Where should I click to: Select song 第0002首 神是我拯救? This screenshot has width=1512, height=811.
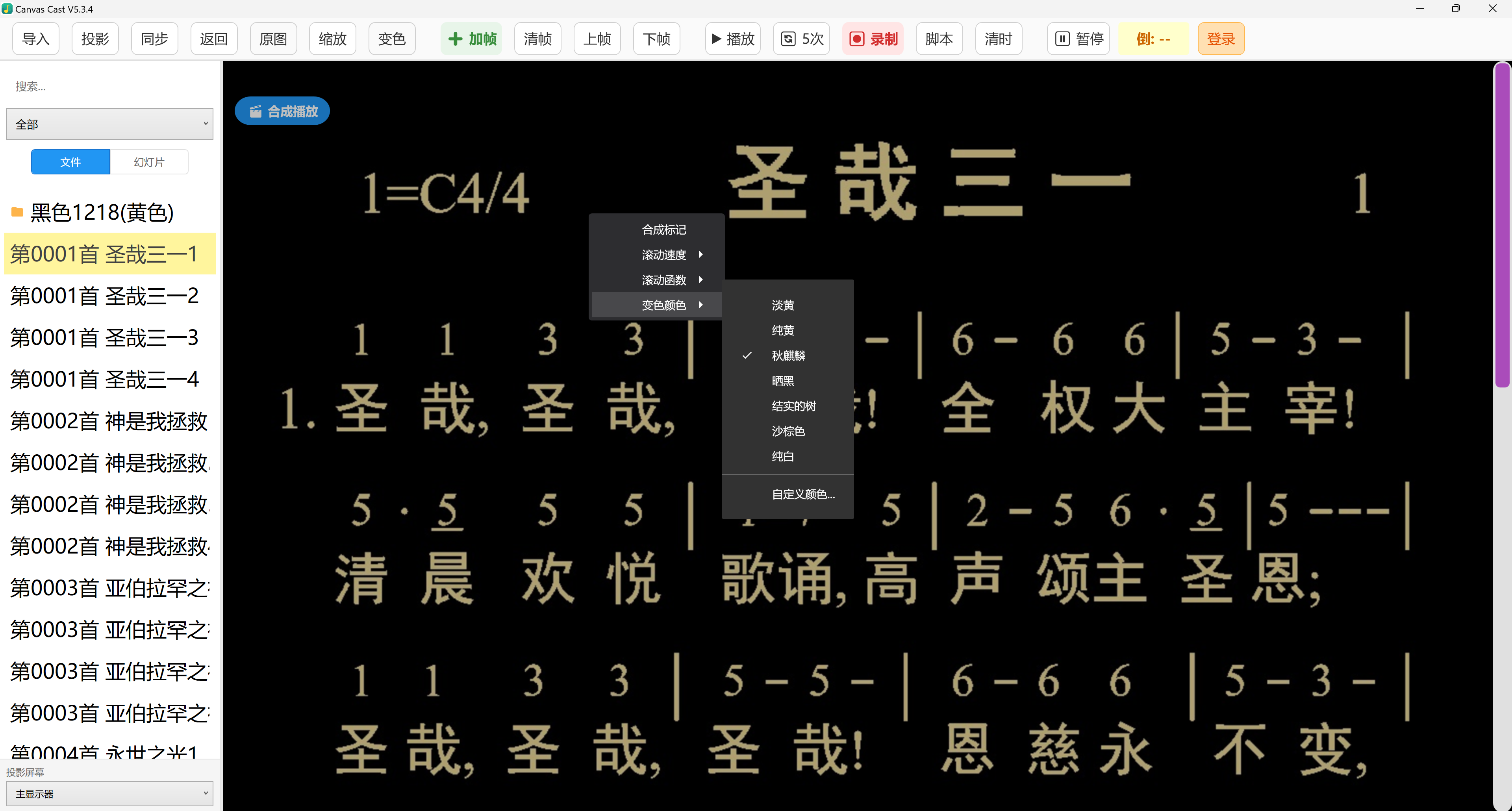[109, 421]
